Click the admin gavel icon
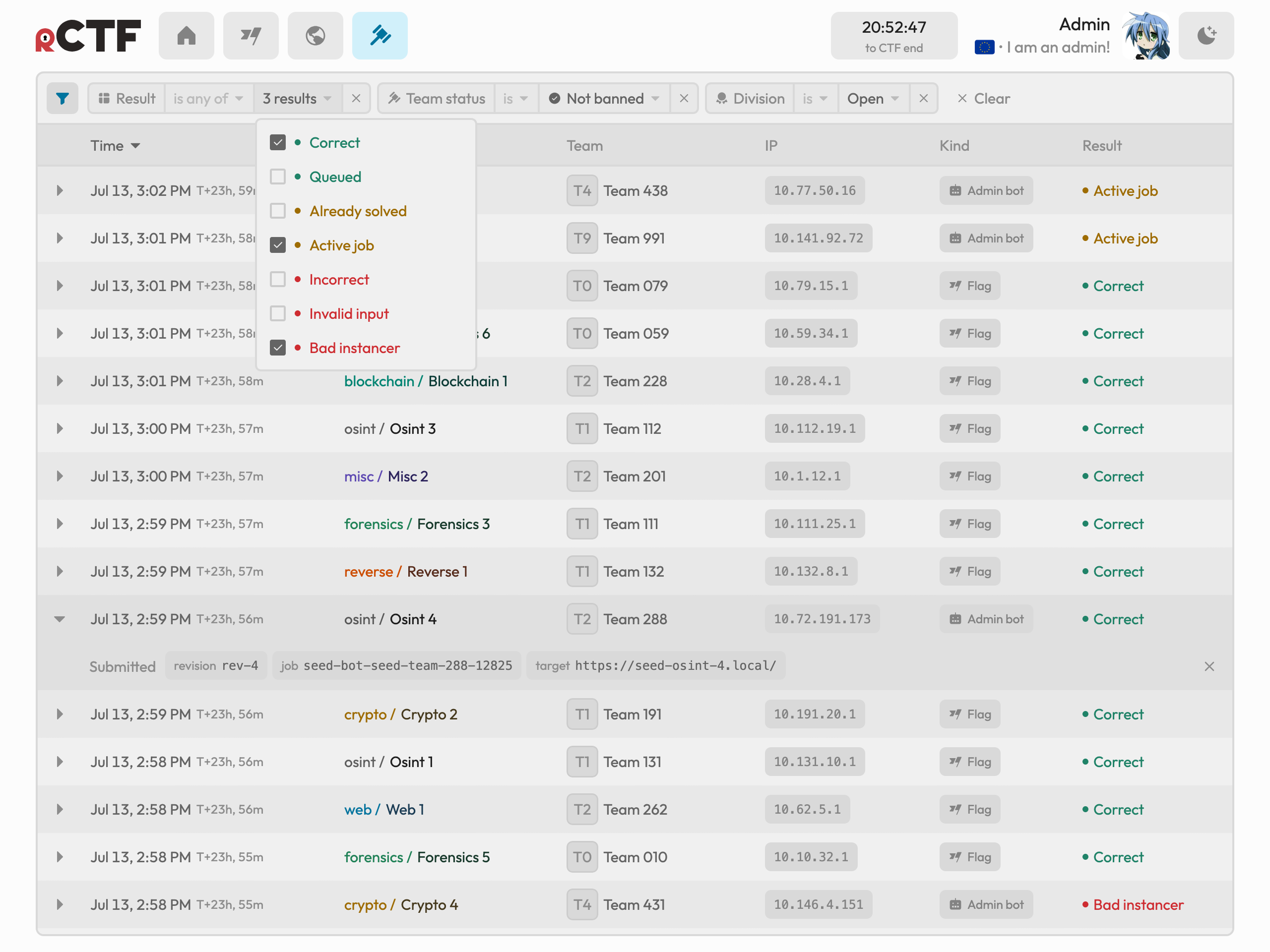Screen dimensions: 1270x952 380,36
